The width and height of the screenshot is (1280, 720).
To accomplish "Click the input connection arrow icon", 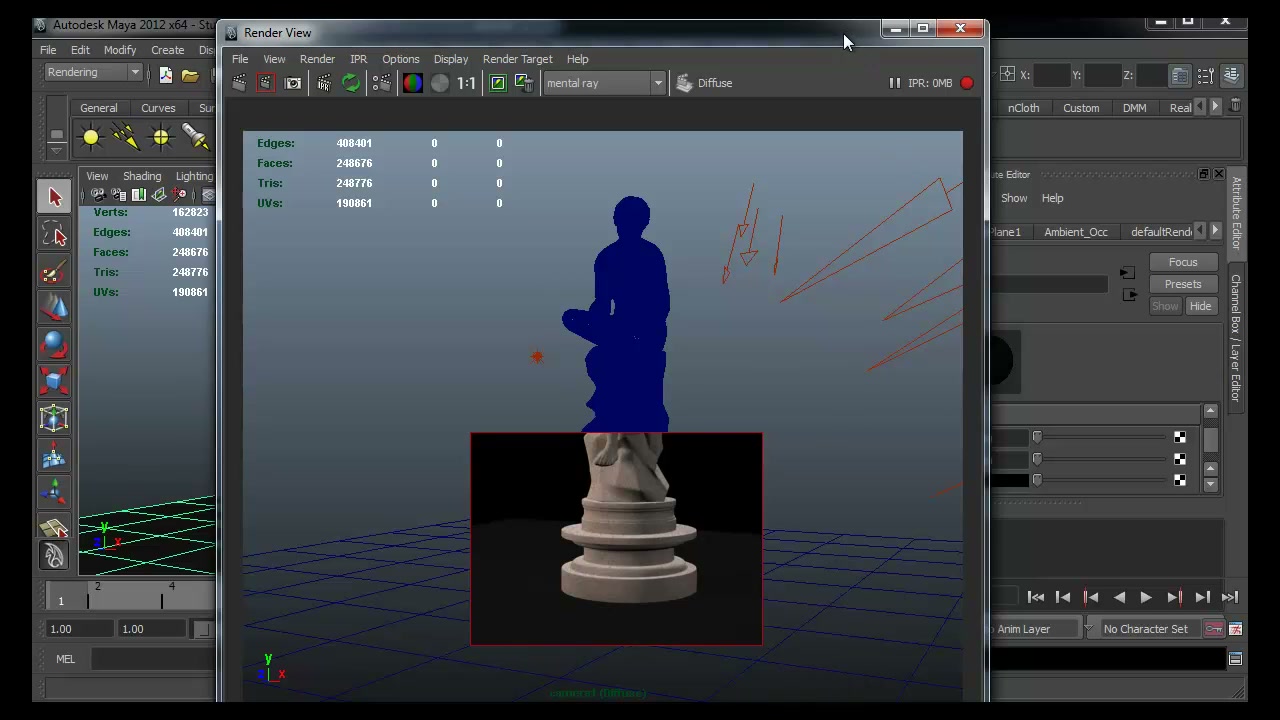I will tap(1127, 273).
